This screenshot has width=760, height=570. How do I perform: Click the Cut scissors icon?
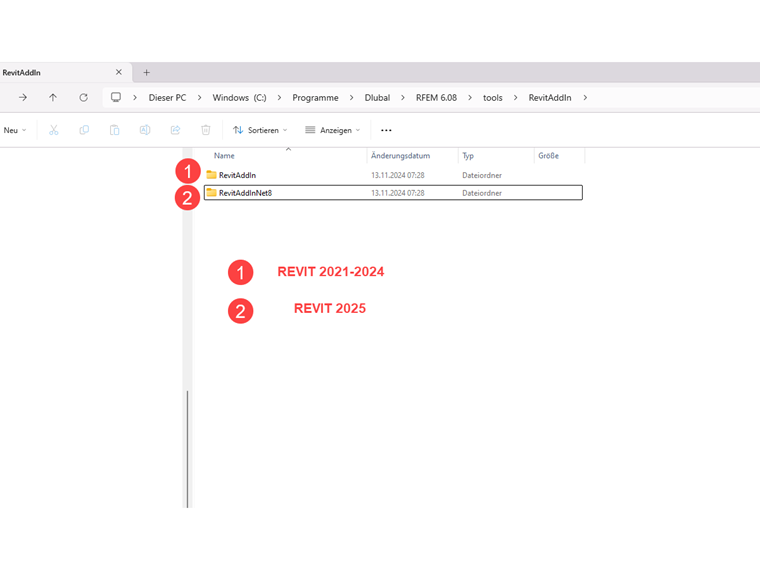(x=54, y=130)
